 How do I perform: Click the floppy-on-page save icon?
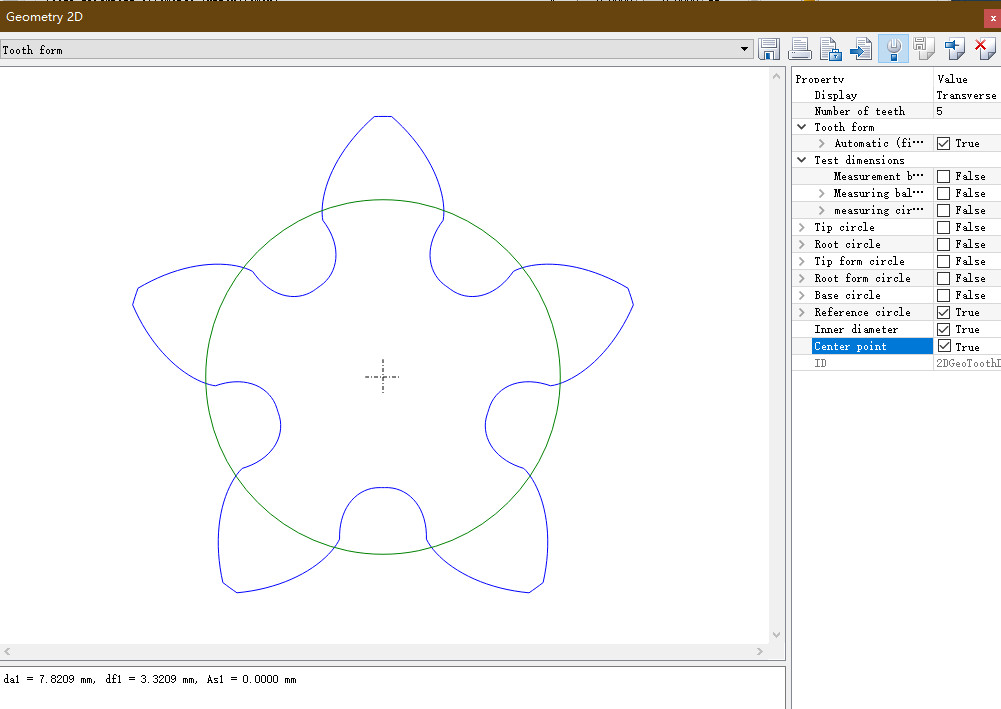[x=923, y=49]
